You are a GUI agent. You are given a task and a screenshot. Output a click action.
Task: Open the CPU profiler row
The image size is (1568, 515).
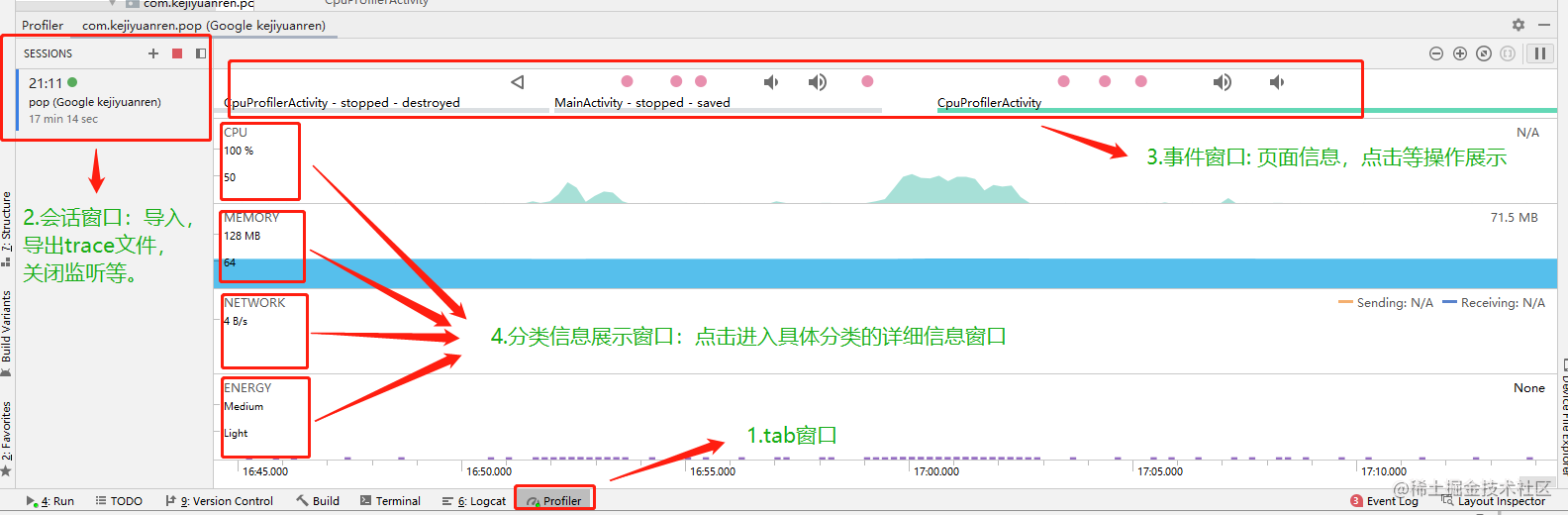[885, 161]
